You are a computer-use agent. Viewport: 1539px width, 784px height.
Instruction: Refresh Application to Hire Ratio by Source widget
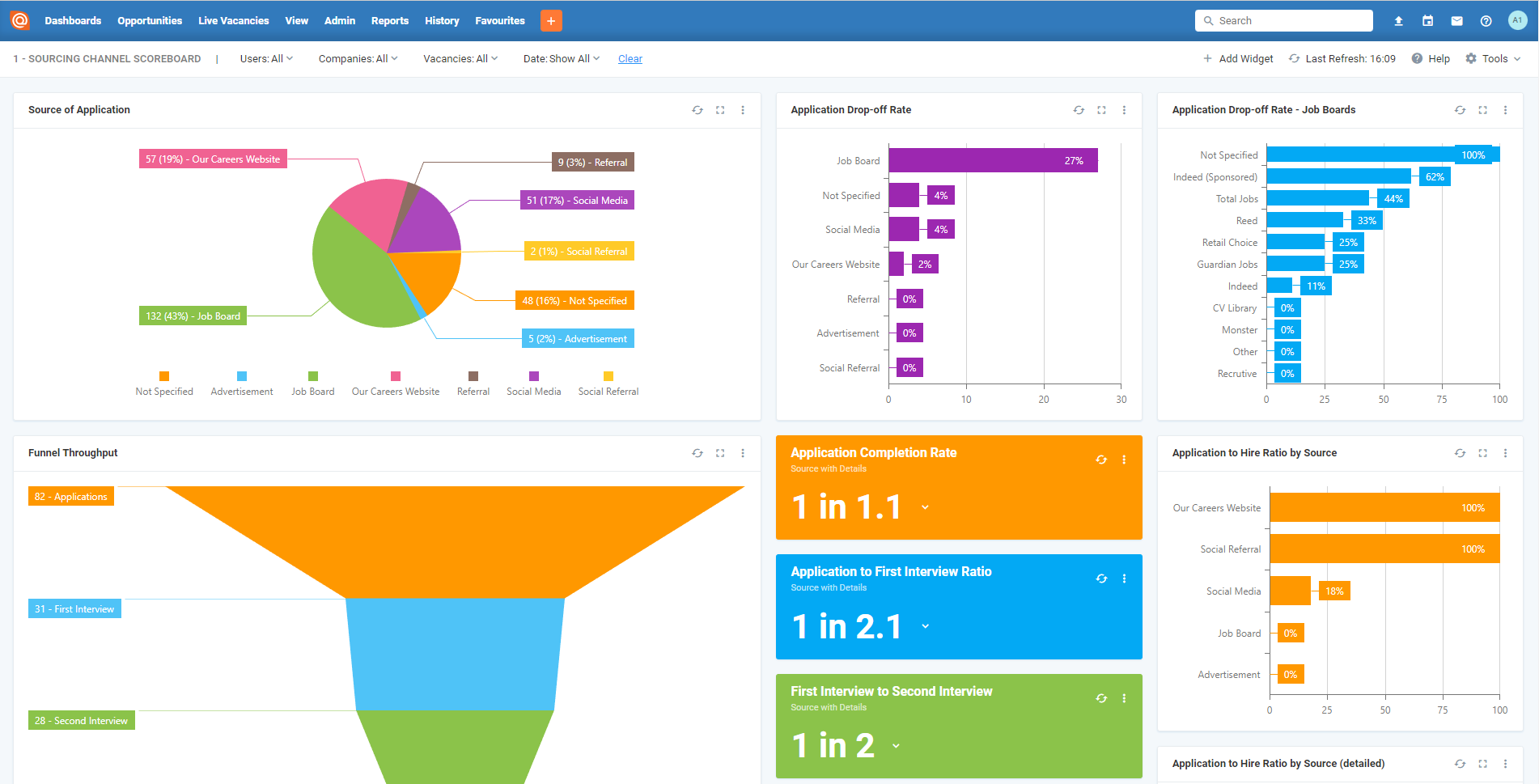coord(1460,453)
